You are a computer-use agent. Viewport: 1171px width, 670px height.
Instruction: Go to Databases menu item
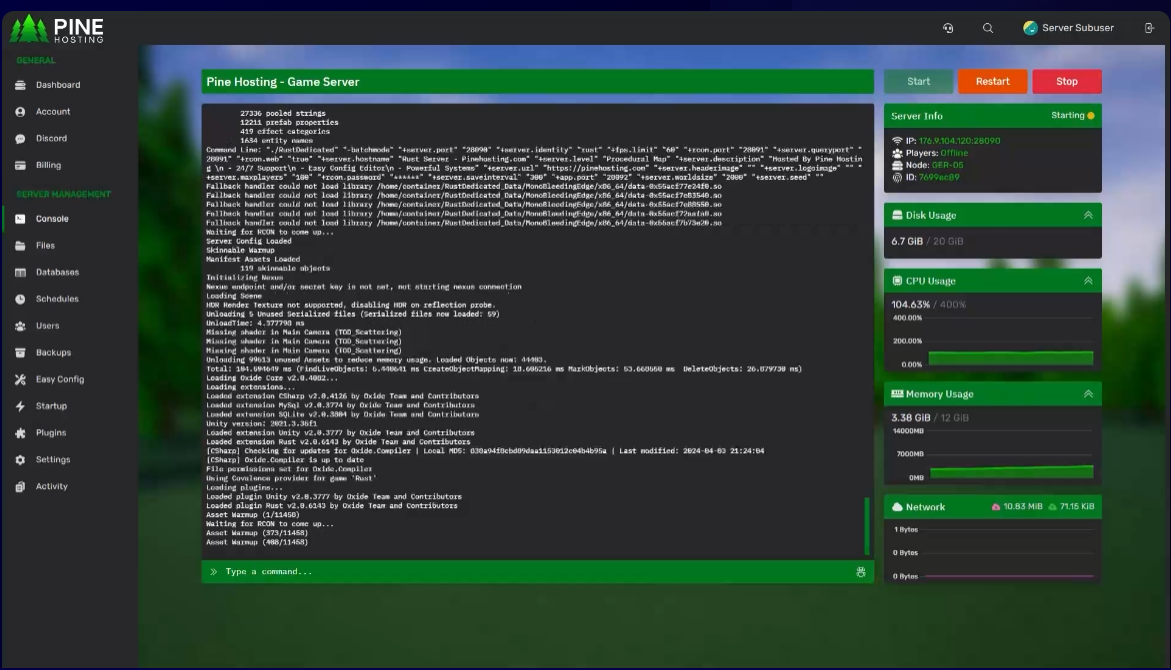(x=58, y=273)
